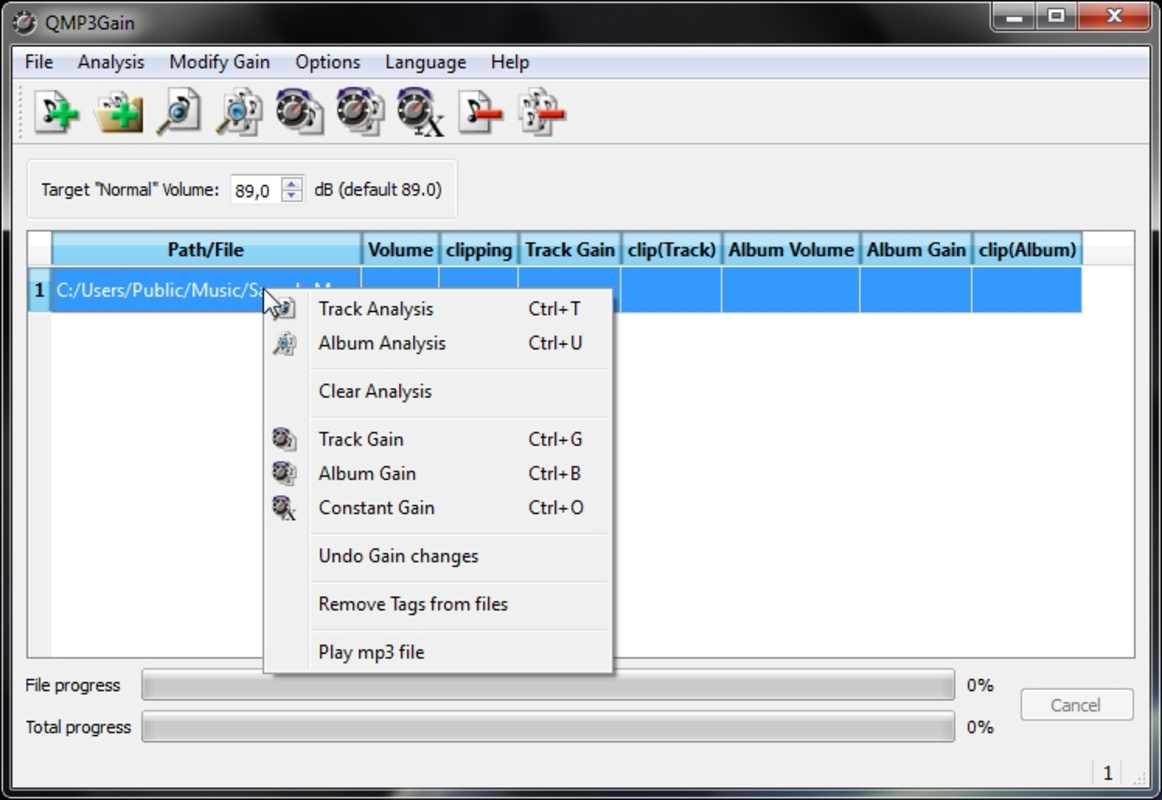Click the Album Gain column header
Screen dimensions: 1162x800
point(916,250)
